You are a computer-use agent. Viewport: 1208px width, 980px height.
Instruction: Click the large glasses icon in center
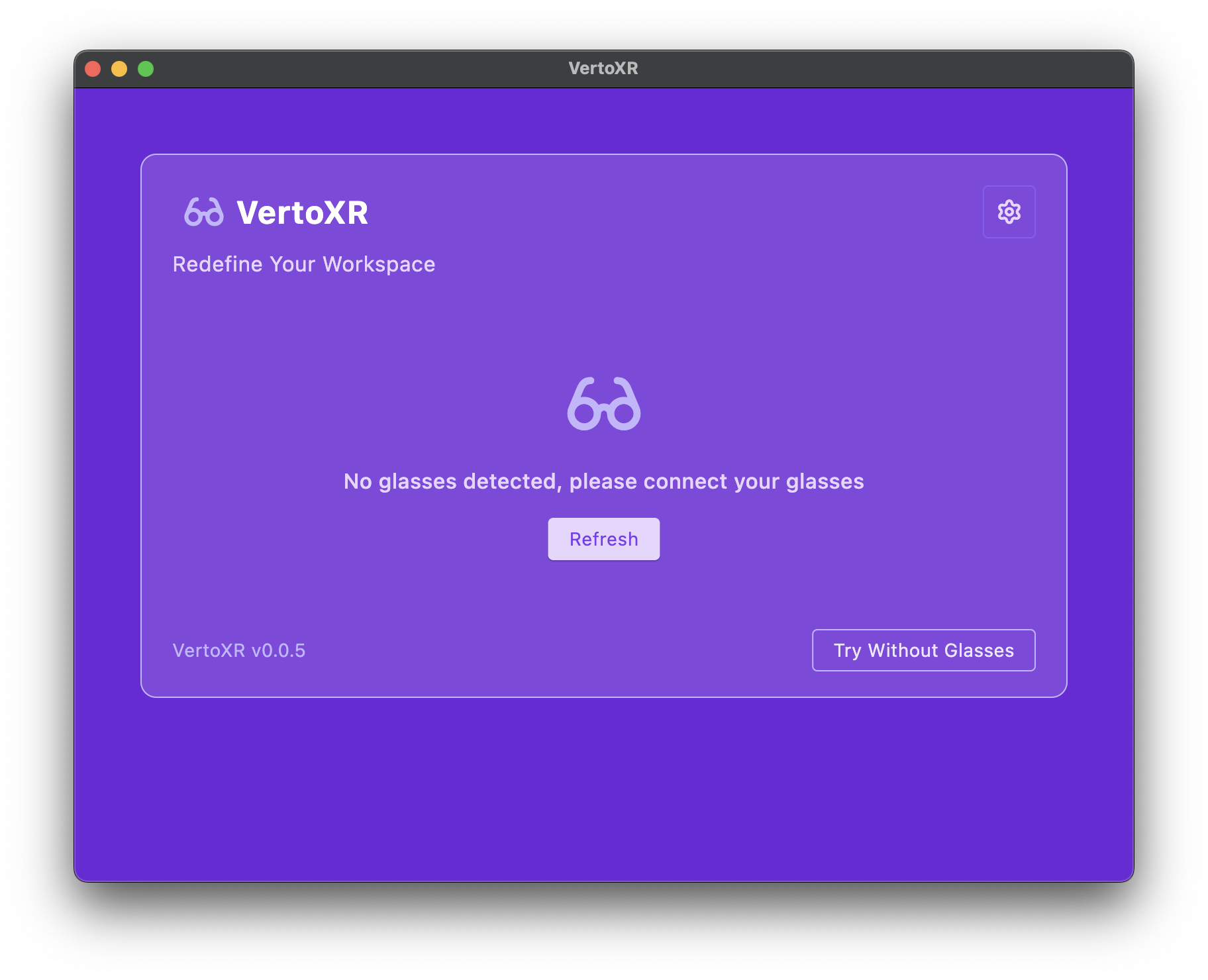[x=603, y=404]
